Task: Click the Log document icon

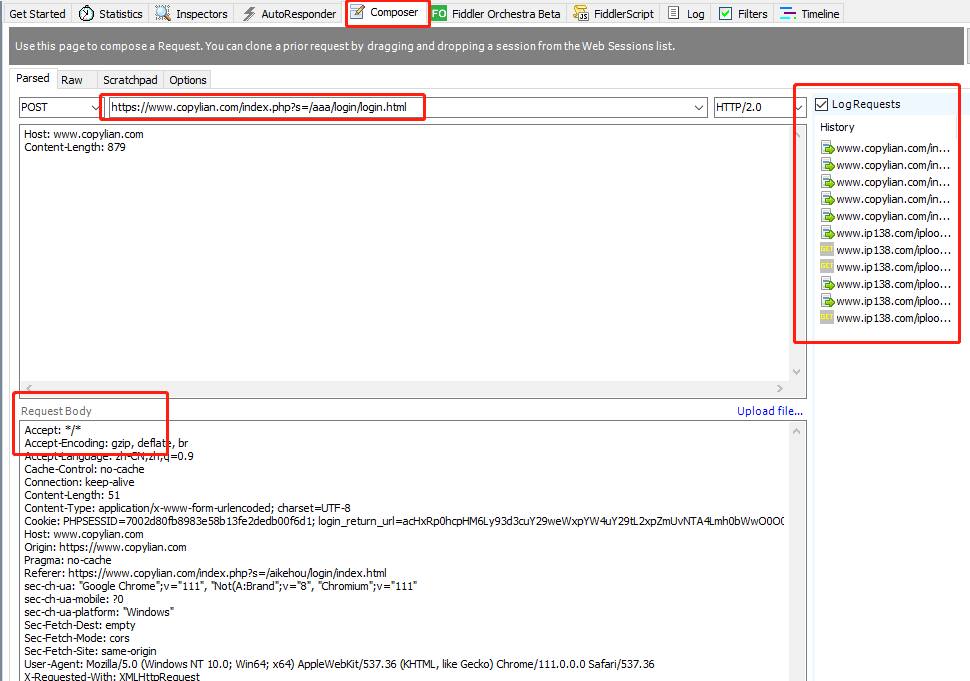Action: [x=674, y=14]
